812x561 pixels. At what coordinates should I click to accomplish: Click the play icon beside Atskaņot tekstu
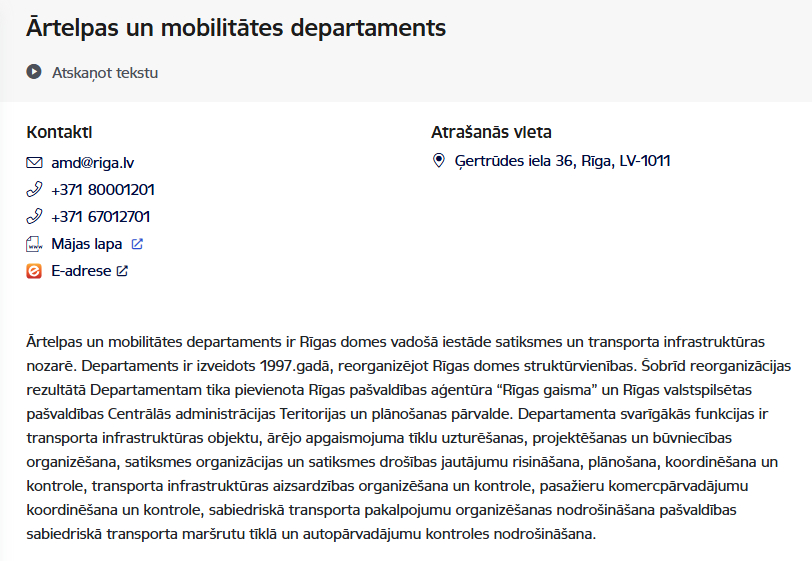(x=34, y=72)
